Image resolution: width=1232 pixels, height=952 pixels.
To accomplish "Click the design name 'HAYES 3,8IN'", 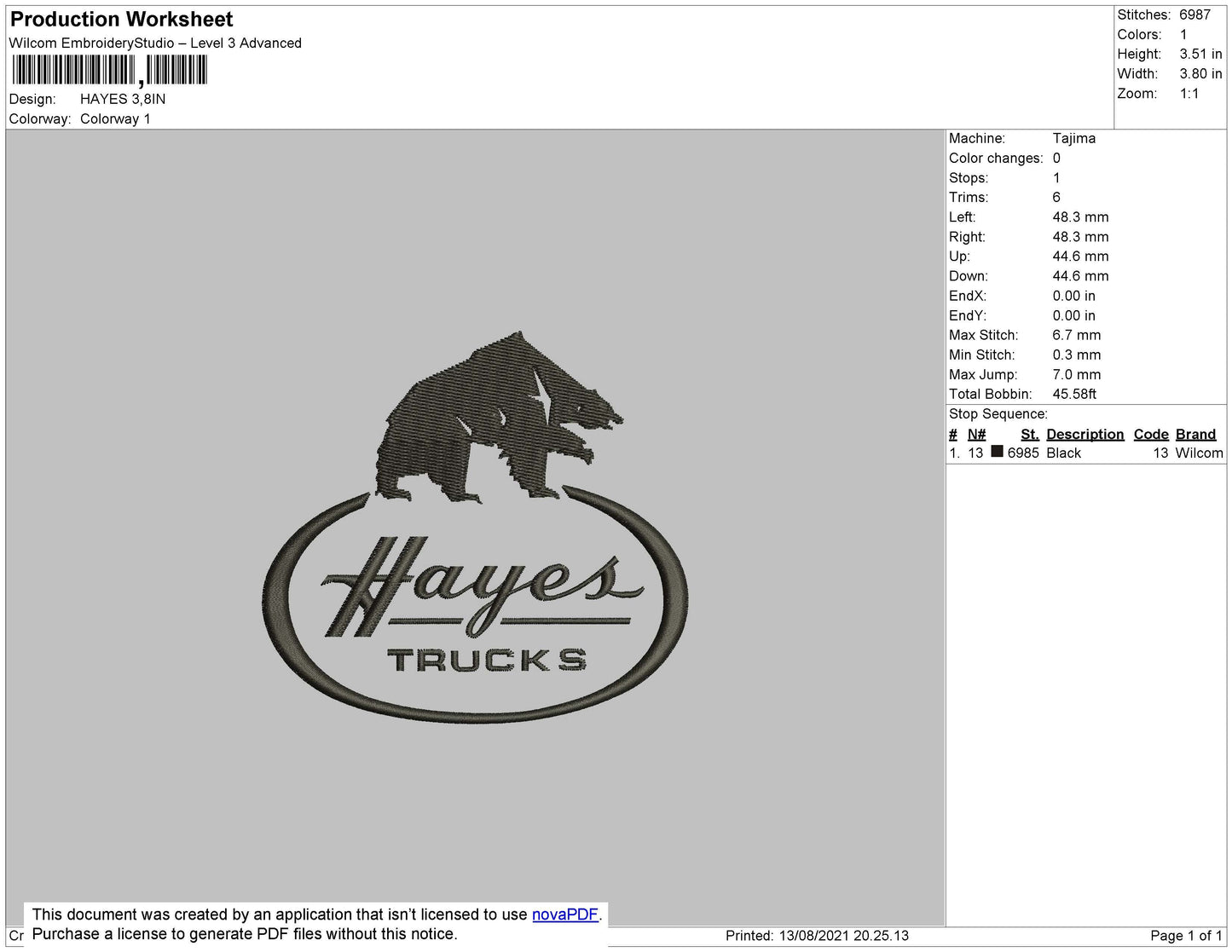I will tap(123, 99).
